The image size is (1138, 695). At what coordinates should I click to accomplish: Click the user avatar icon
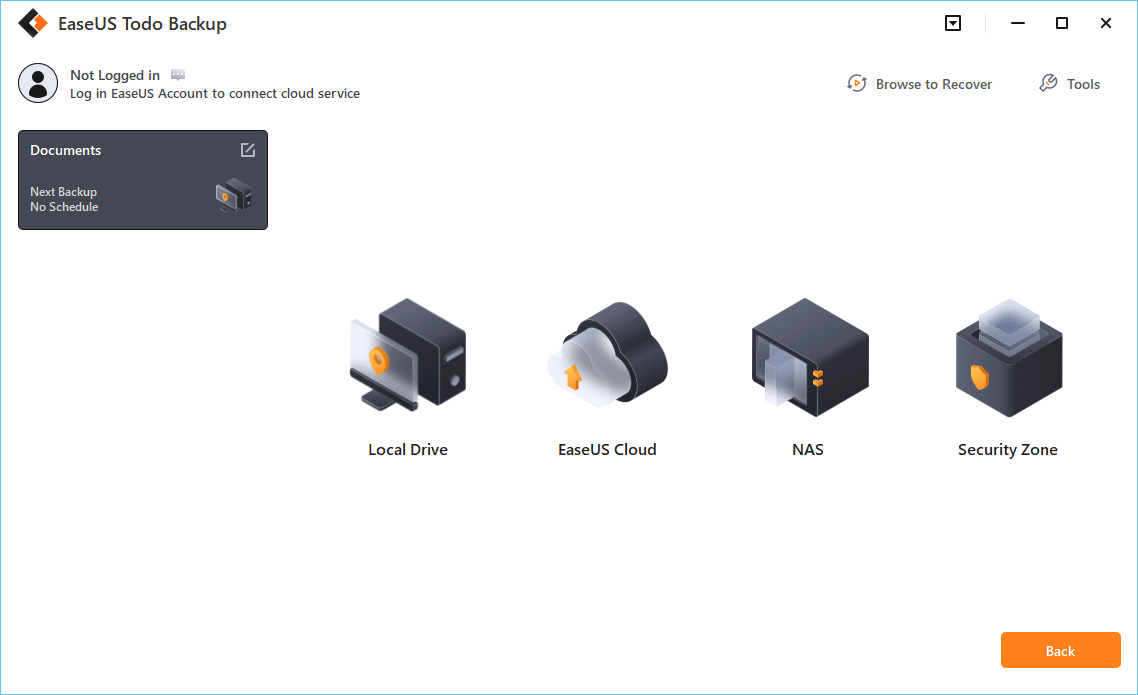(x=38, y=83)
